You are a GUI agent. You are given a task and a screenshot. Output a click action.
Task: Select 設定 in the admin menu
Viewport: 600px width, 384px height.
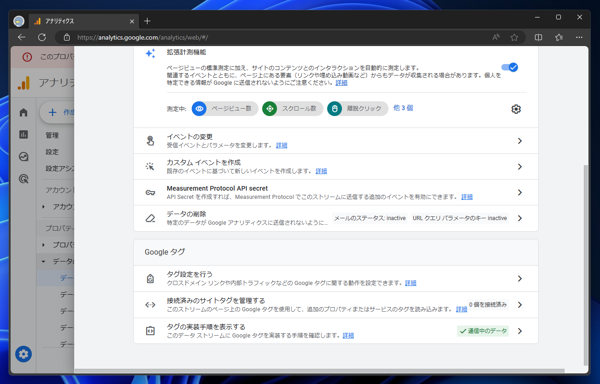52,152
